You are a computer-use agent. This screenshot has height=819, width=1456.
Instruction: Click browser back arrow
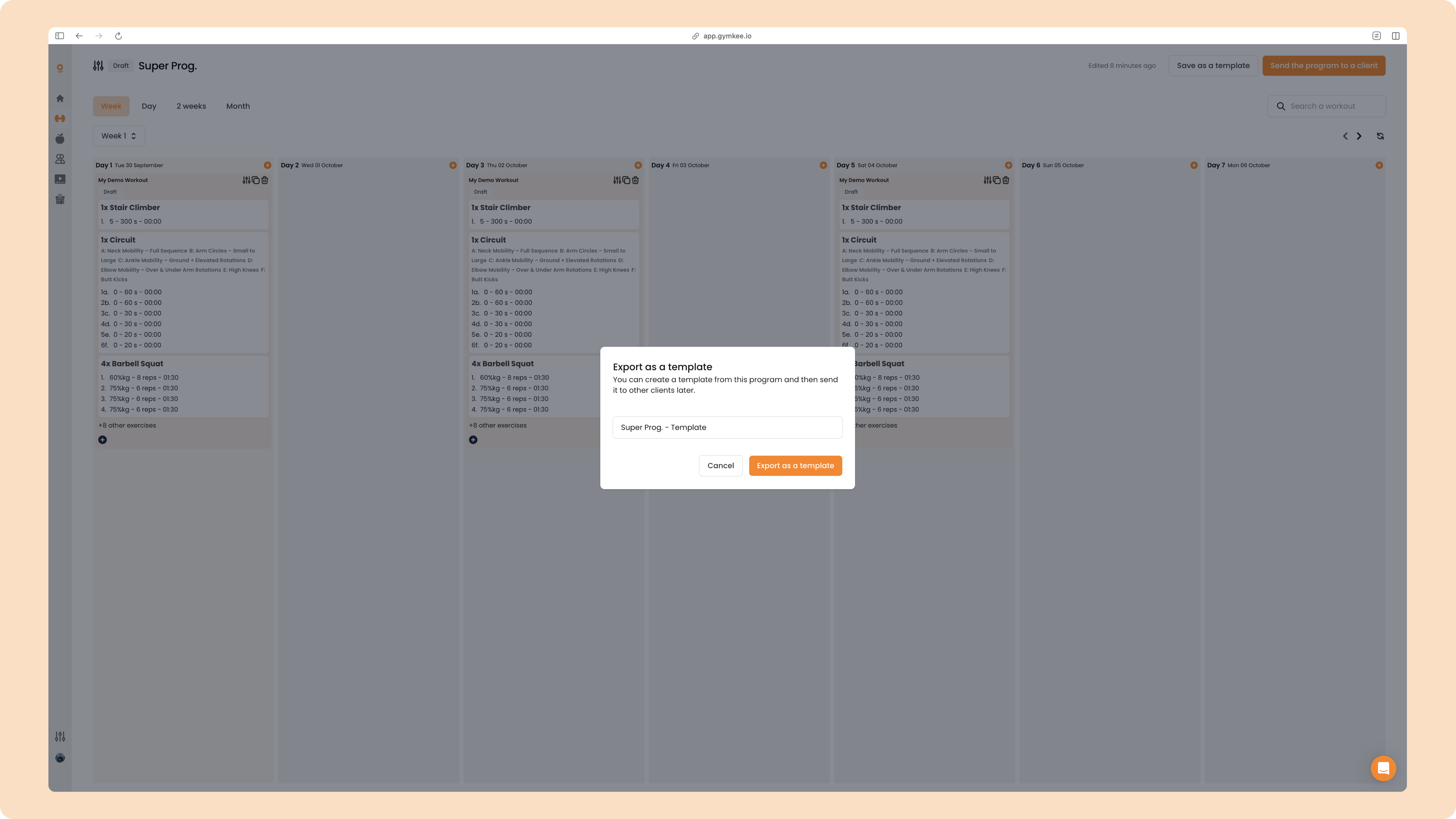tap(79, 36)
